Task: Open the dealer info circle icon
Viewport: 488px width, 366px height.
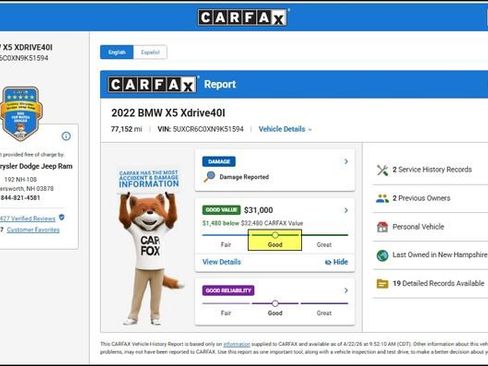Action: [66, 136]
